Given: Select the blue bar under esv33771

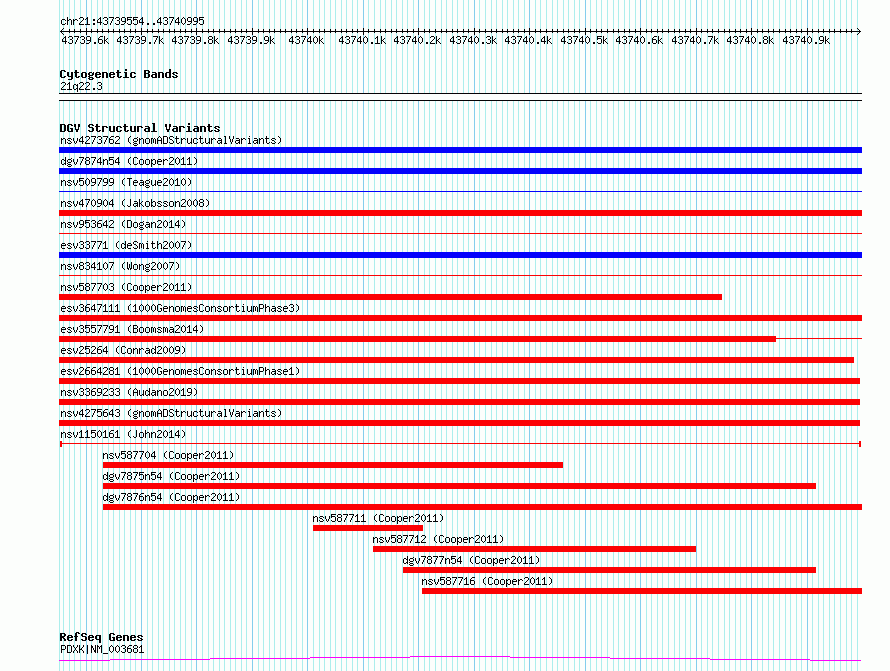Looking at the screenshot, I should click(460, 255).
